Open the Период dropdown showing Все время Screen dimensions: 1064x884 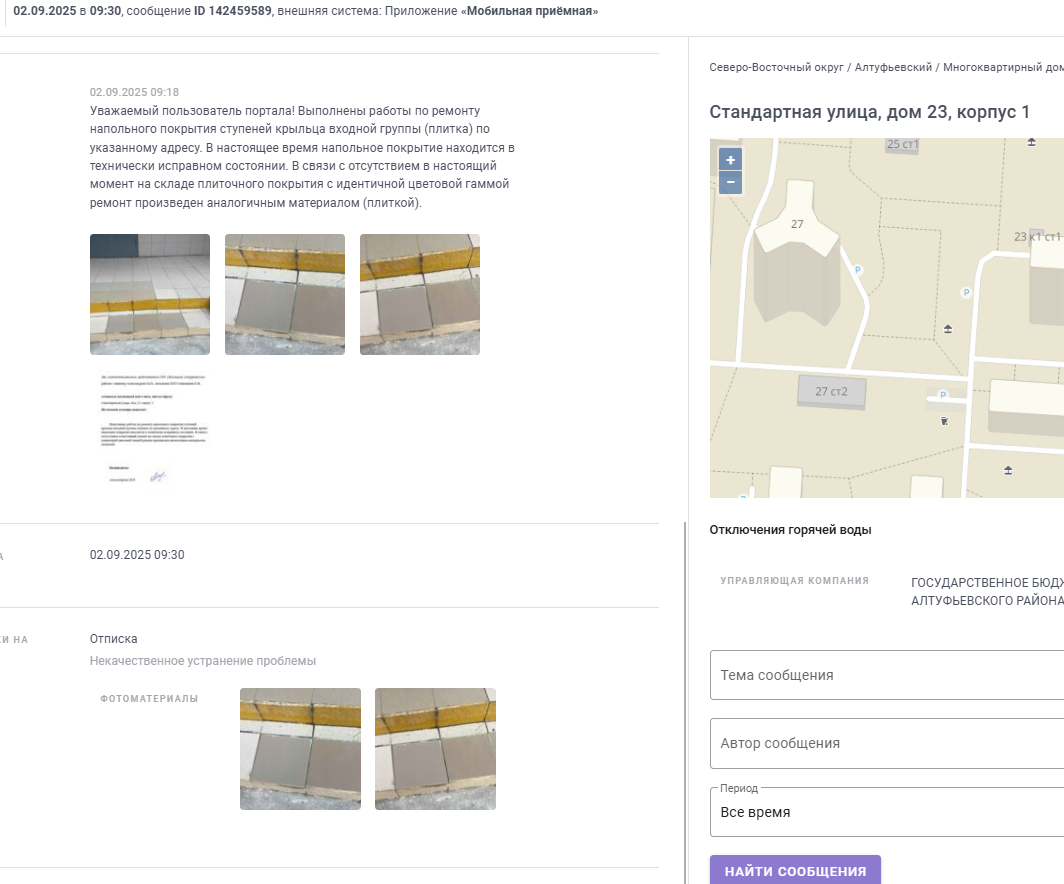pos(887,812)
